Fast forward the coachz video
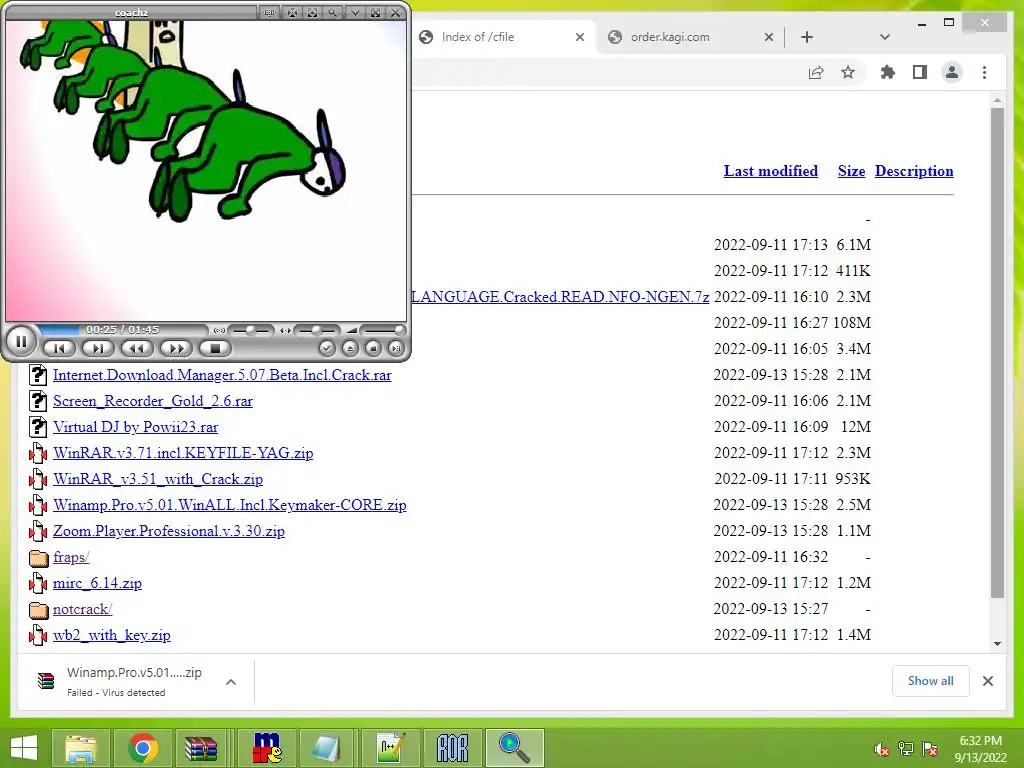Screen dimensions: 1024x768 pyautogui.click(x=176, y=349)
